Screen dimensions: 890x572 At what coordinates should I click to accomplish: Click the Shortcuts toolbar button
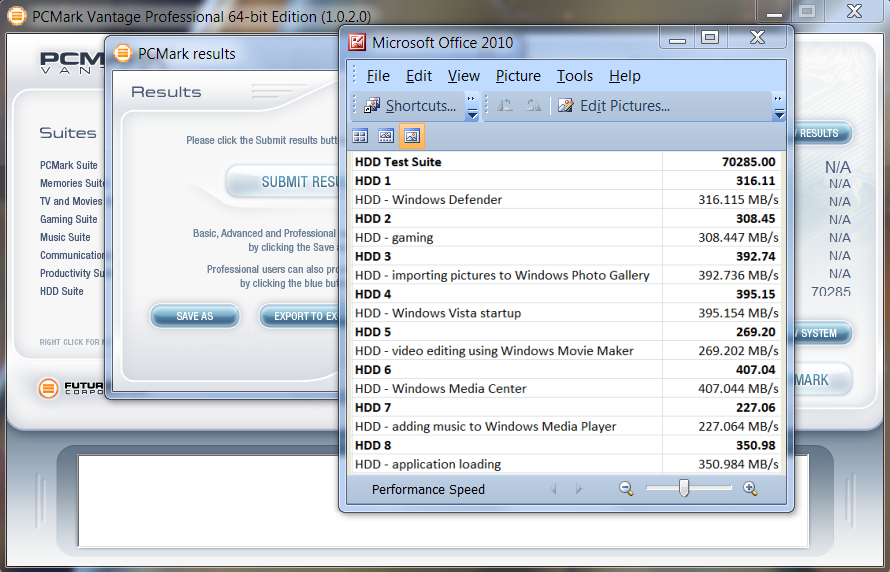(410, 106)
